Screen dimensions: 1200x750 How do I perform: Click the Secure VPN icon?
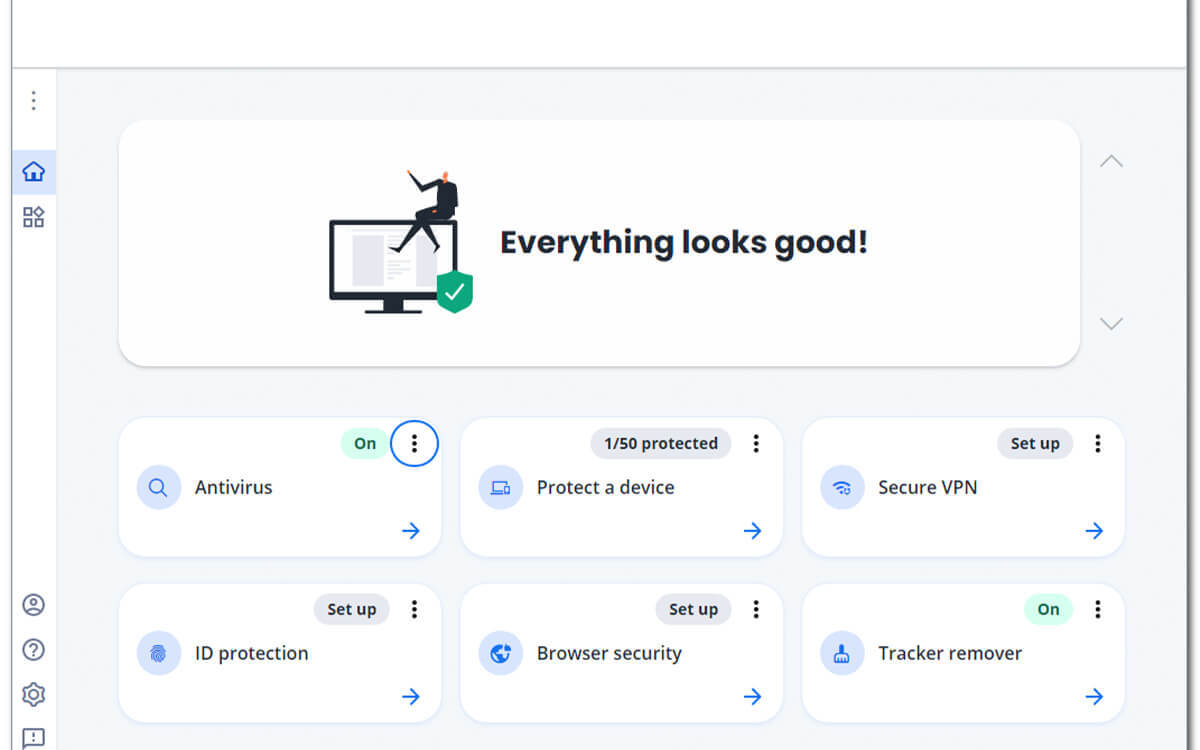click(842, 488)
